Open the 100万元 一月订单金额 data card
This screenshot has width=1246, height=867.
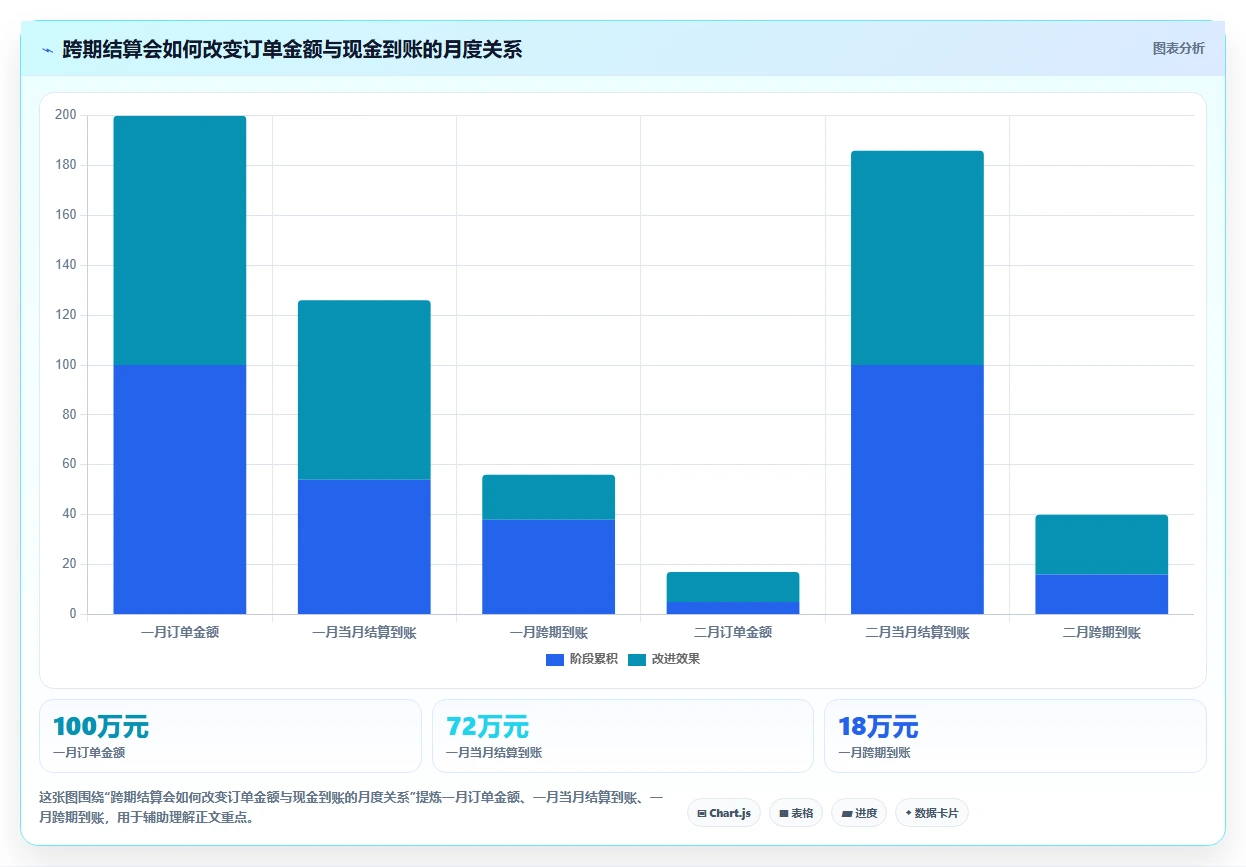tap(230, 736)
